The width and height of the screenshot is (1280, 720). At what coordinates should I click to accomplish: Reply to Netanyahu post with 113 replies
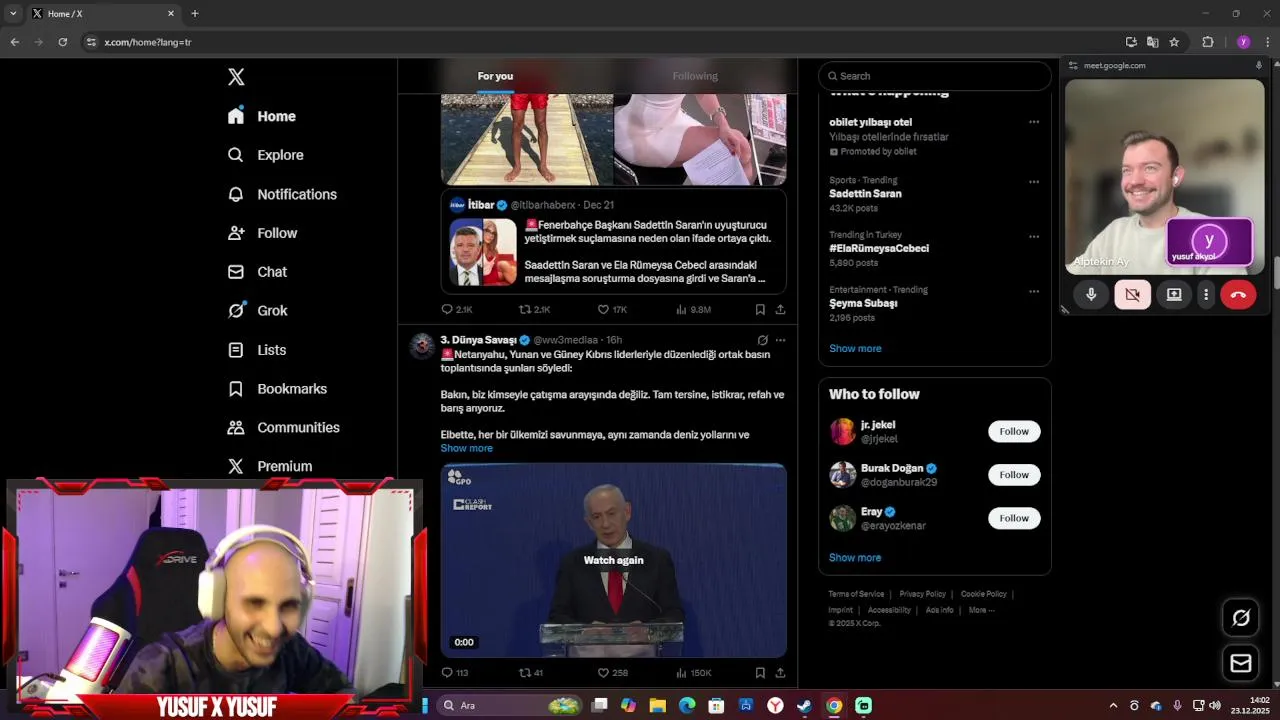click(x=455, y=673)
